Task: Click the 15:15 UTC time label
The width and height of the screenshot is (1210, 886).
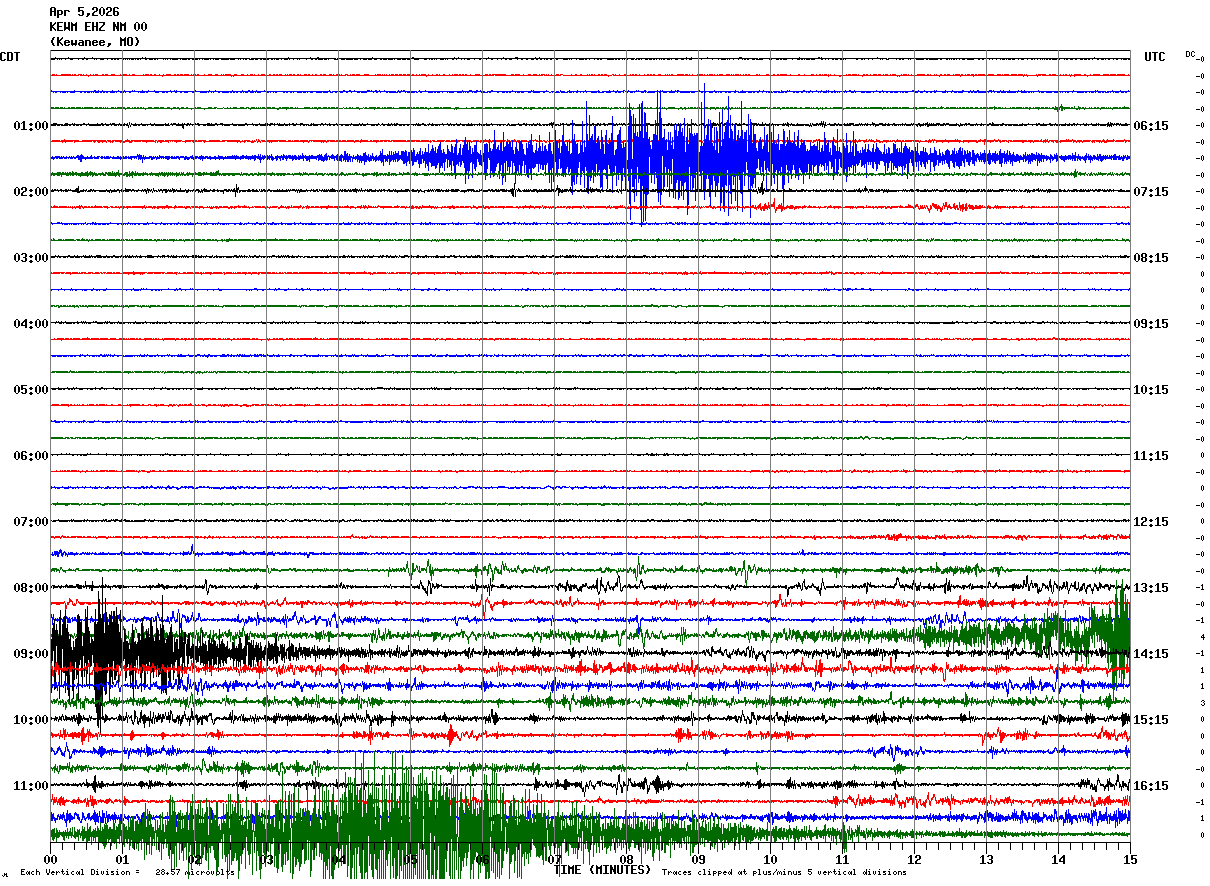Action: (x=1151, y=720)
